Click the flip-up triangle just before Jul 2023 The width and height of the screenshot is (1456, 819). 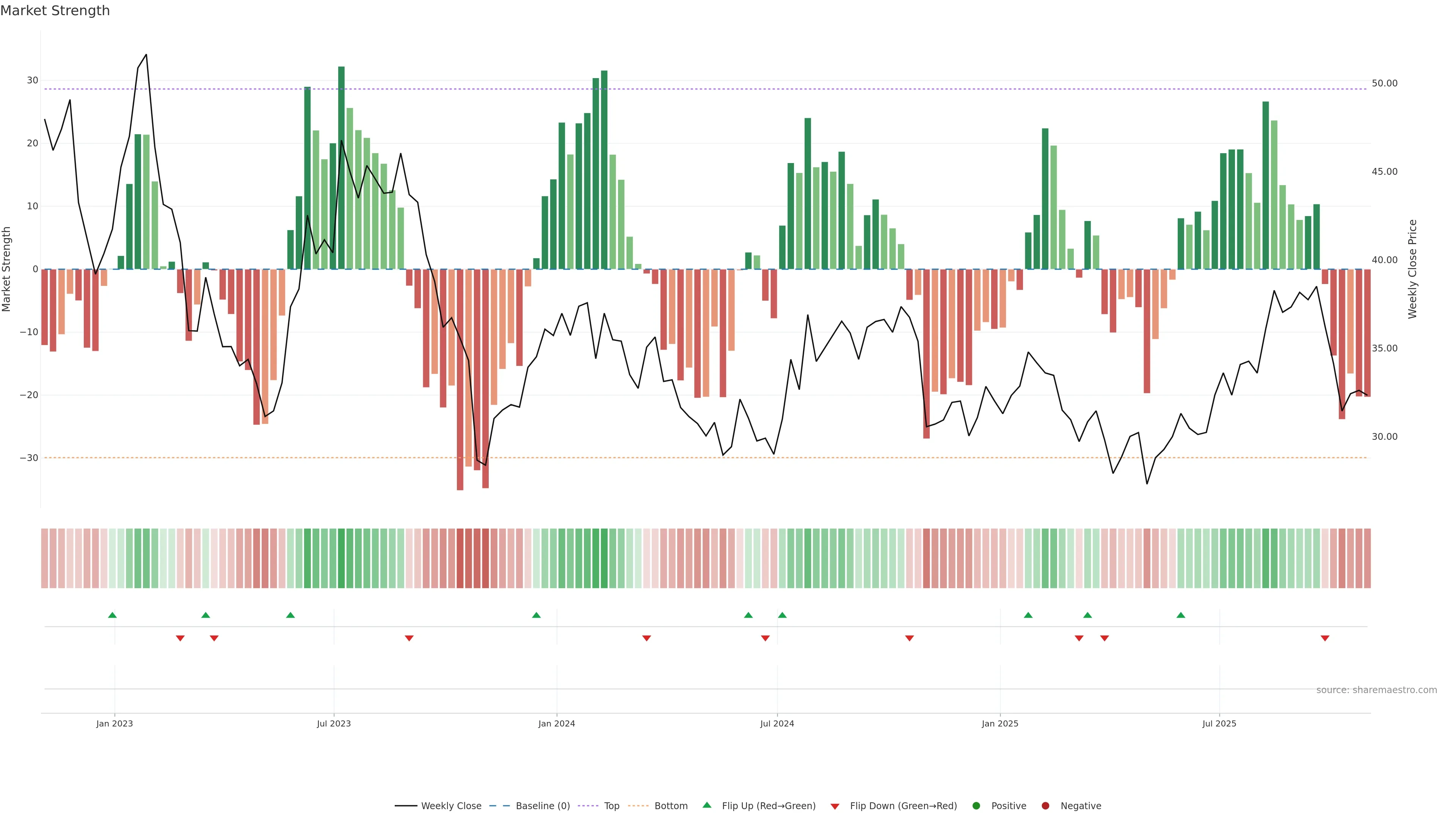pyautogui.click(x=290, y=615)
